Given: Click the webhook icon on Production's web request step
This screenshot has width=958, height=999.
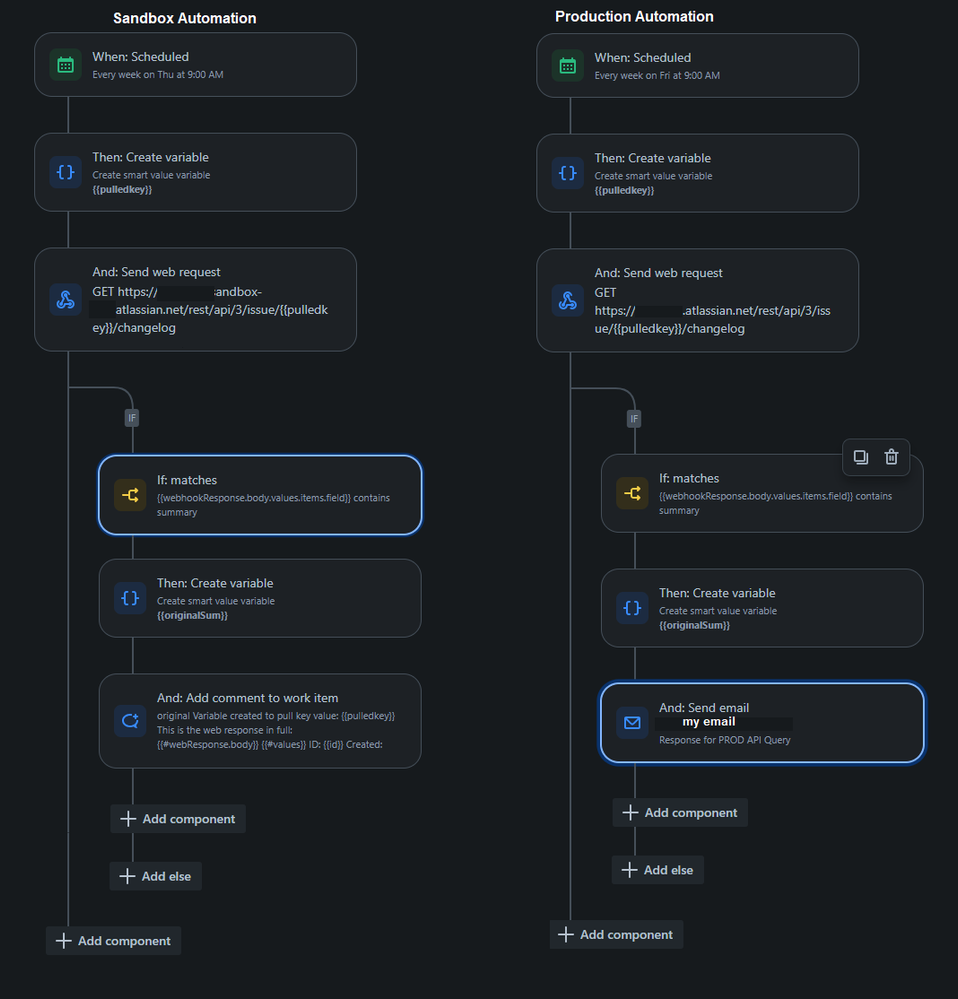Looking at the screenshot, I should coord(567,300).
